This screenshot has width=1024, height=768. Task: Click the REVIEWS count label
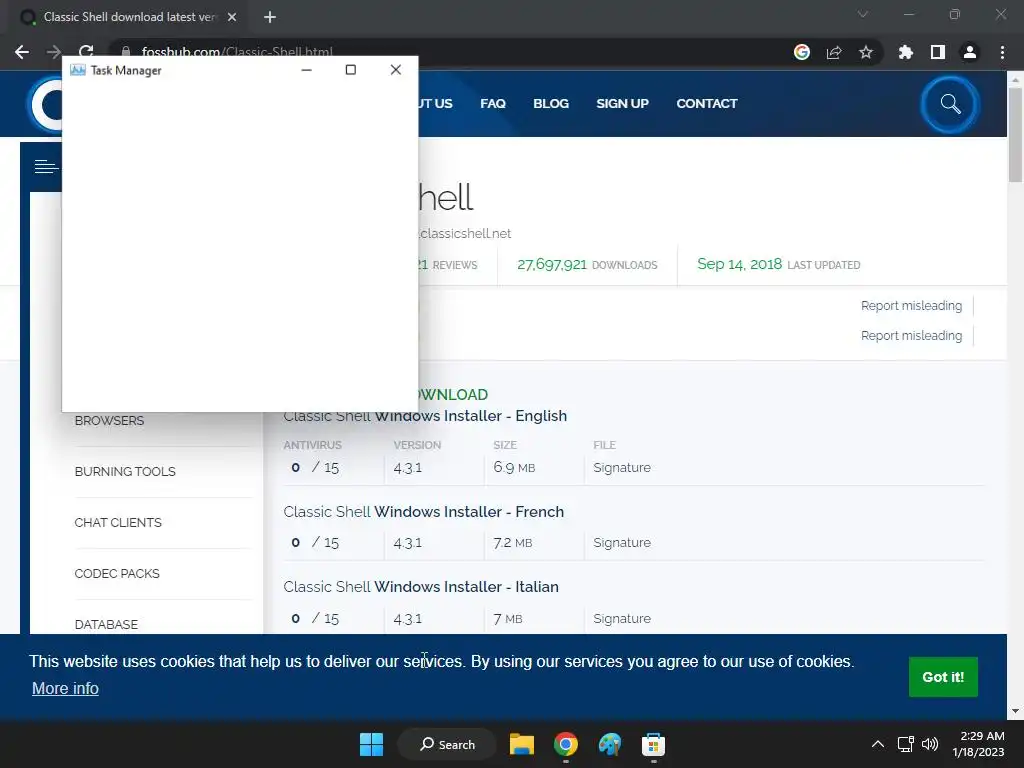point(455,265)
